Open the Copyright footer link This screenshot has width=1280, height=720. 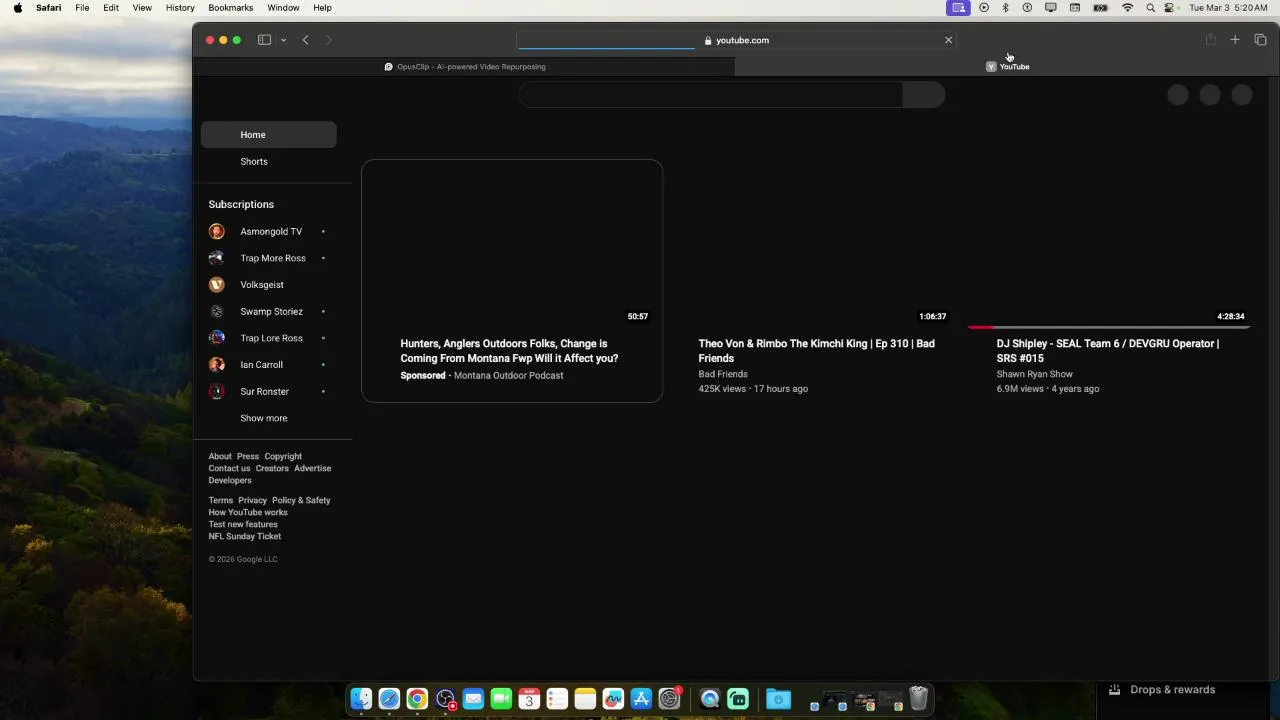[283, 456]
